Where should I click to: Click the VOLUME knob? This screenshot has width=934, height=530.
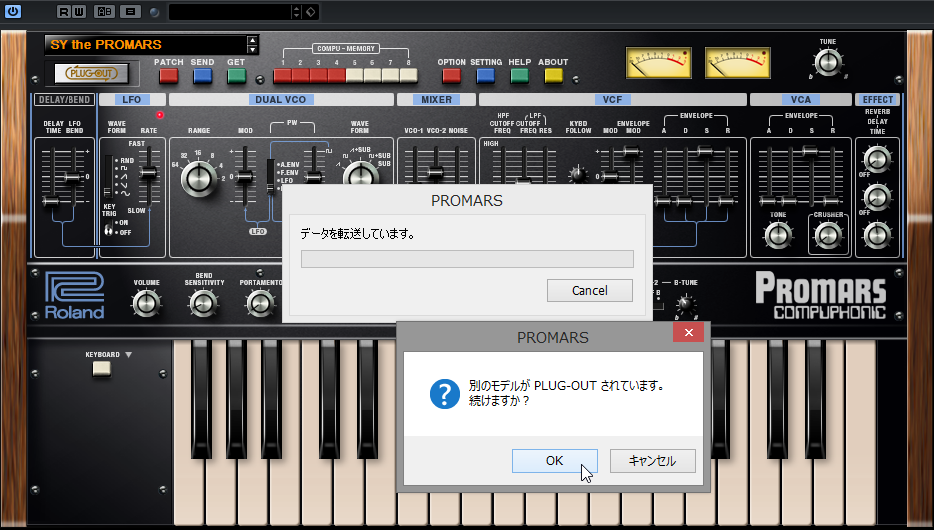(x=146, y=303)
